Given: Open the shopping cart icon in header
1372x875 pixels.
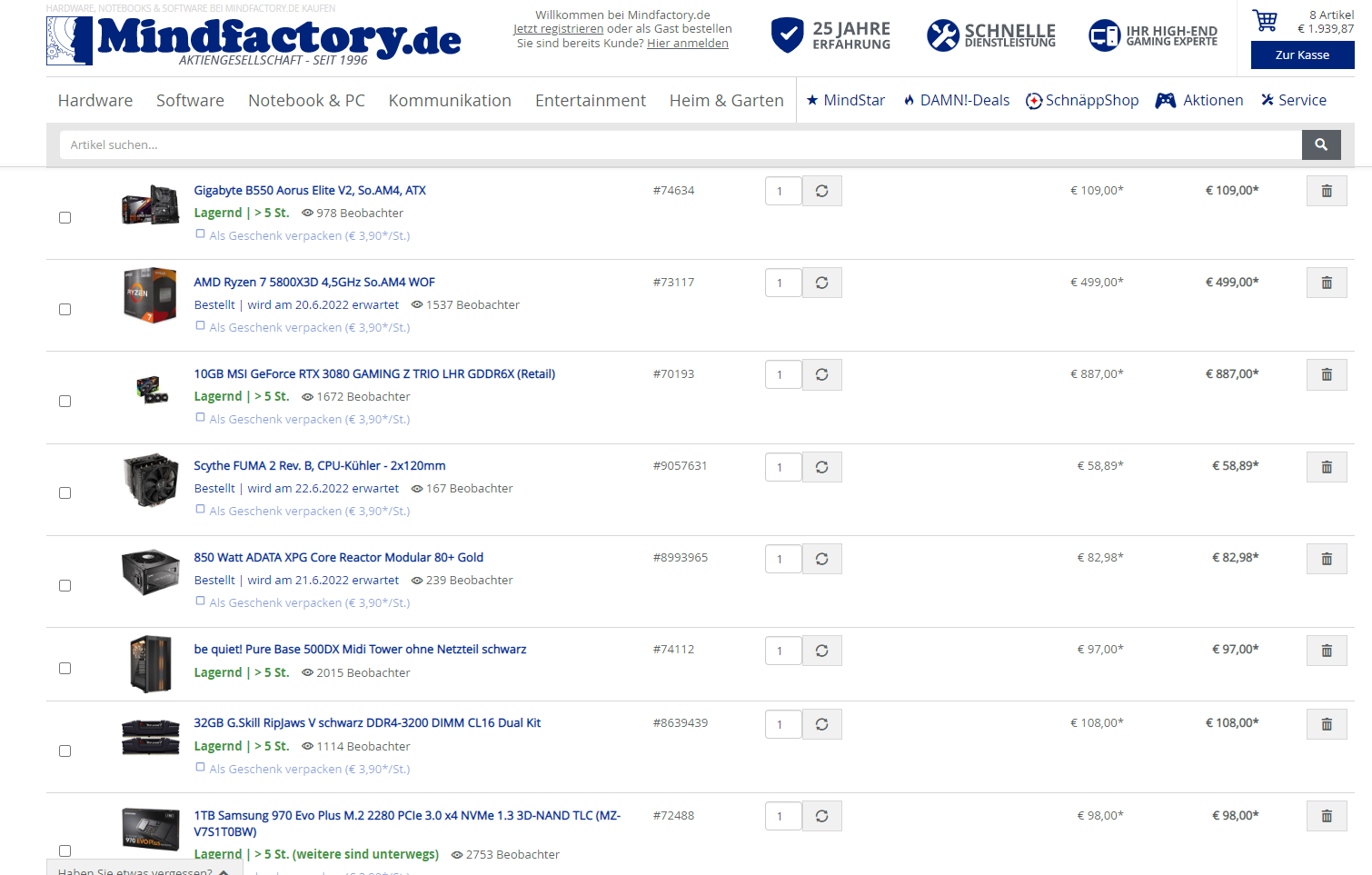Looking at the screenshot, I should click(1265, 21).
